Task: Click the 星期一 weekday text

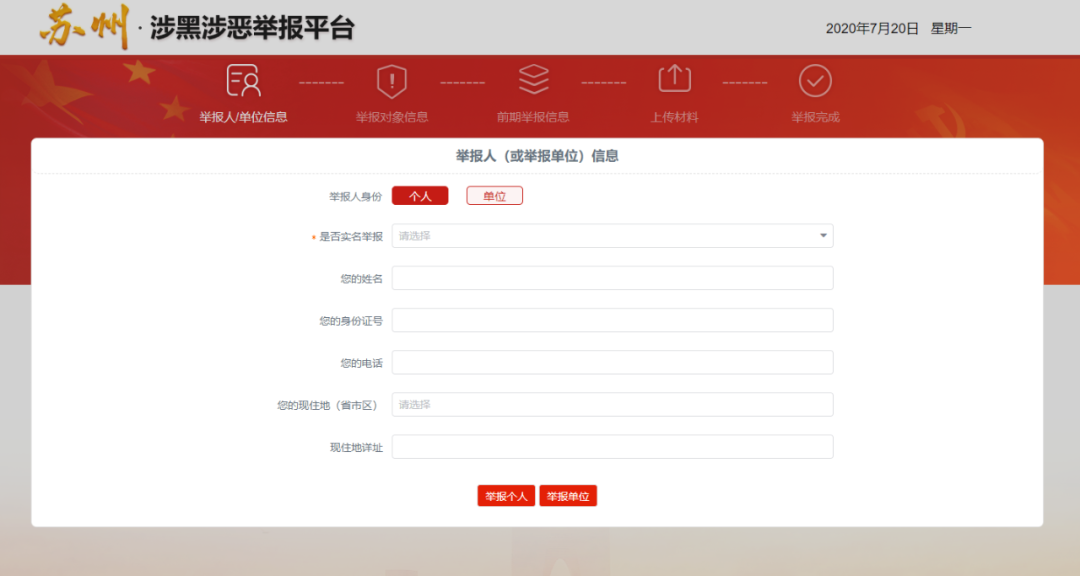Action: 951,28
